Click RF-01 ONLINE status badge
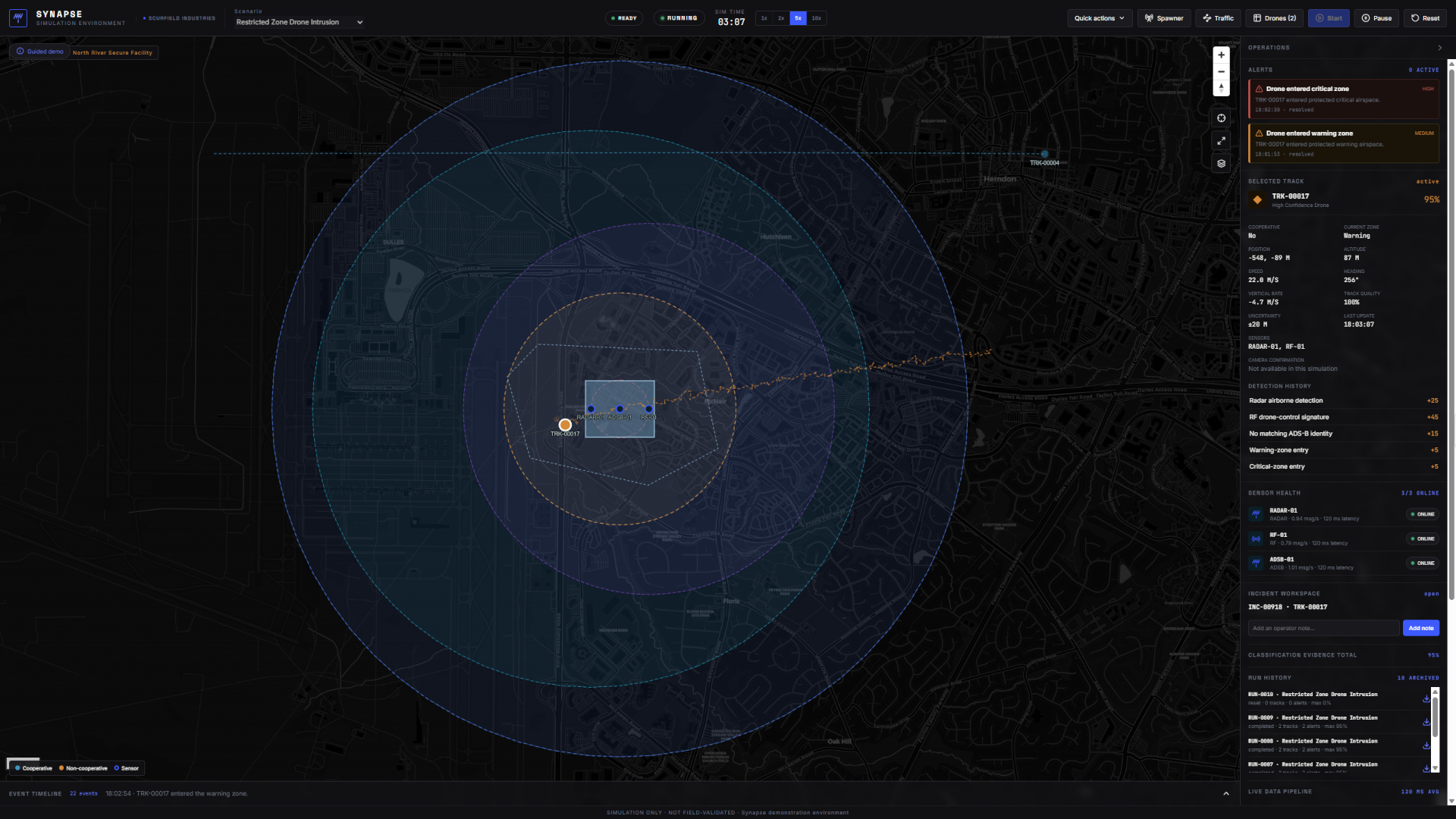Image resolution: width=1456 pixels, height=819 pixels. pos(1423,538)
